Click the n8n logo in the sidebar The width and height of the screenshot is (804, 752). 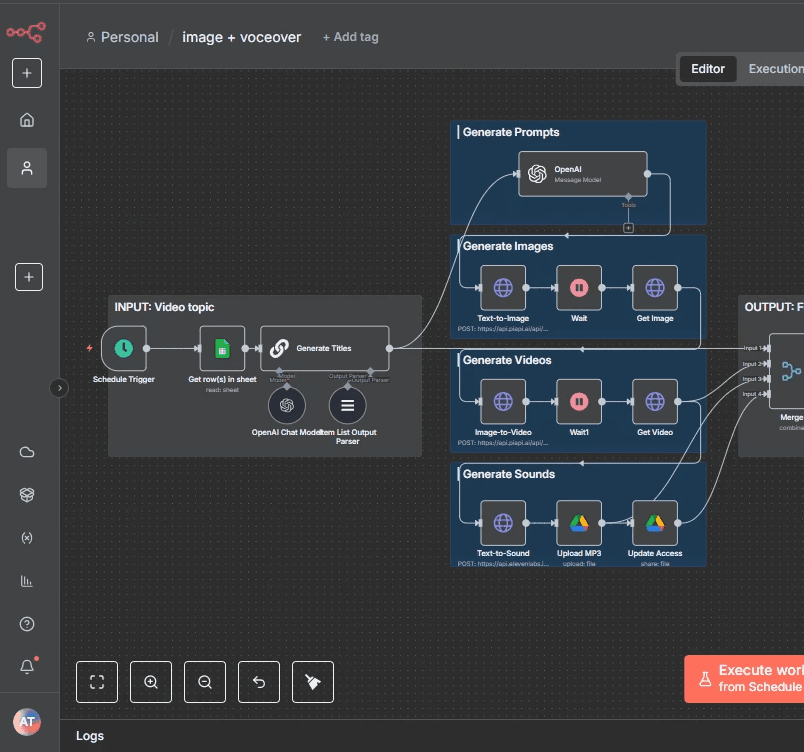click(26, 32)
